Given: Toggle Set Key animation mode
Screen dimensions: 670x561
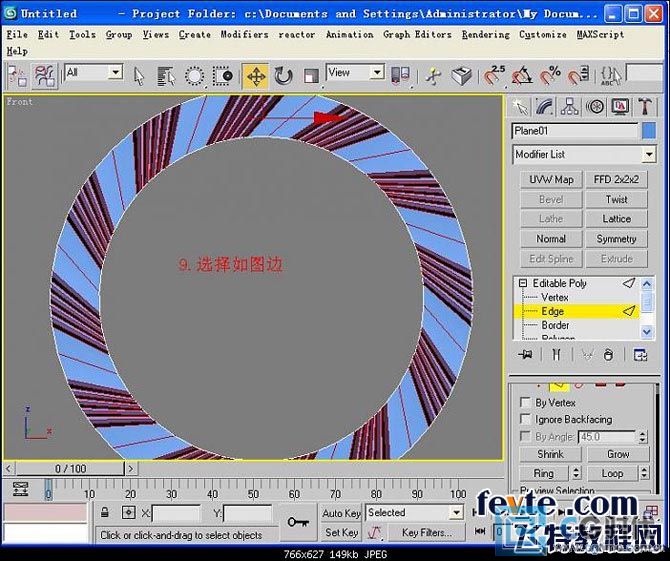Looking at the screenshot, I should click(341, 532).
